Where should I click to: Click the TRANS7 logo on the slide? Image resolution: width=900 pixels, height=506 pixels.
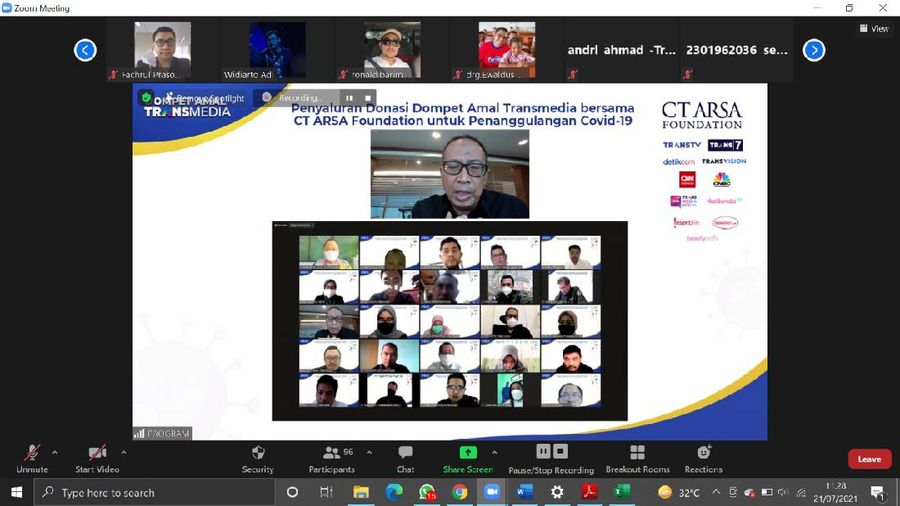coord(725,145)
